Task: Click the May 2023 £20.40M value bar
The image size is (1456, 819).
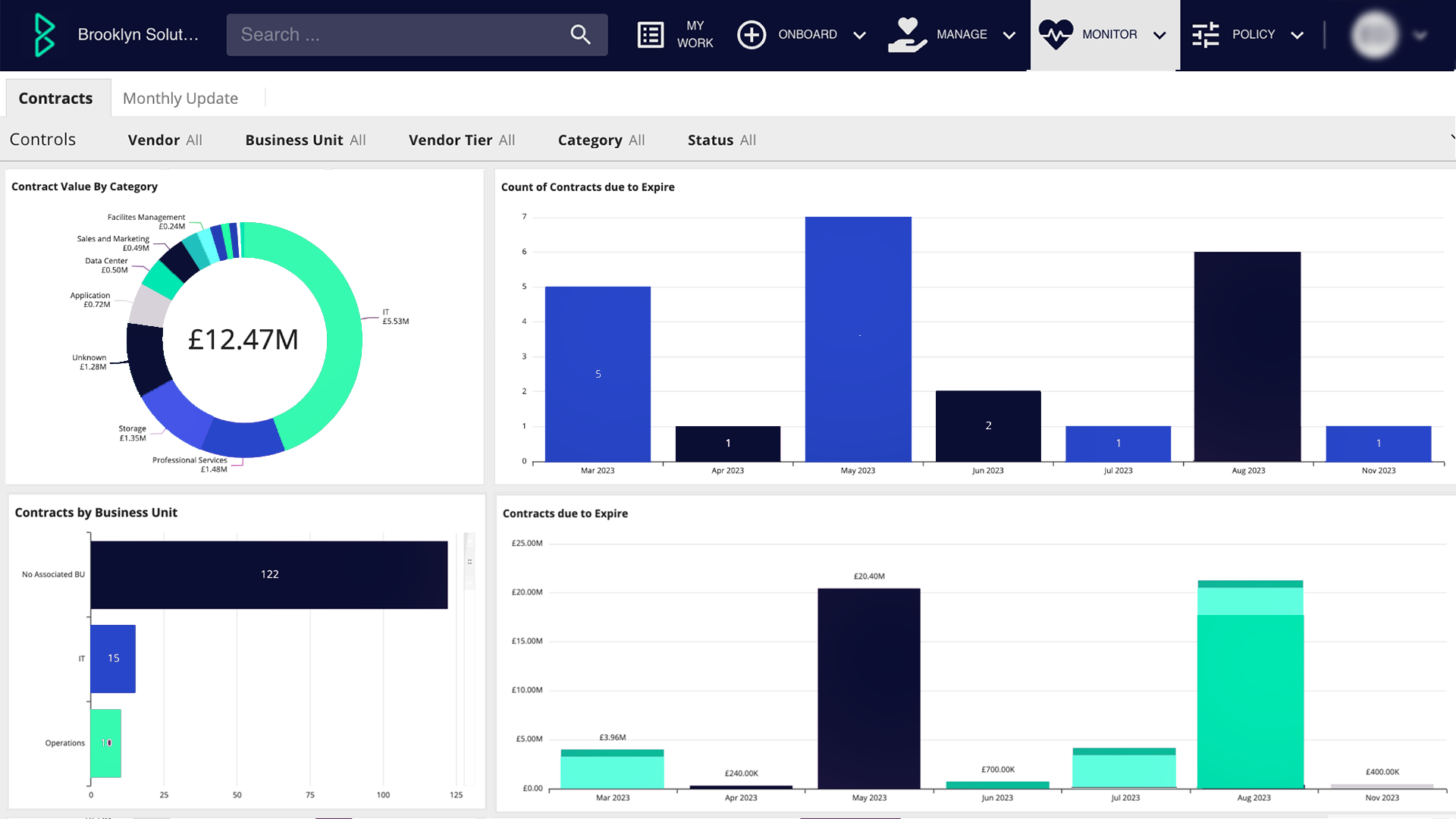Action: click(869, 689)
